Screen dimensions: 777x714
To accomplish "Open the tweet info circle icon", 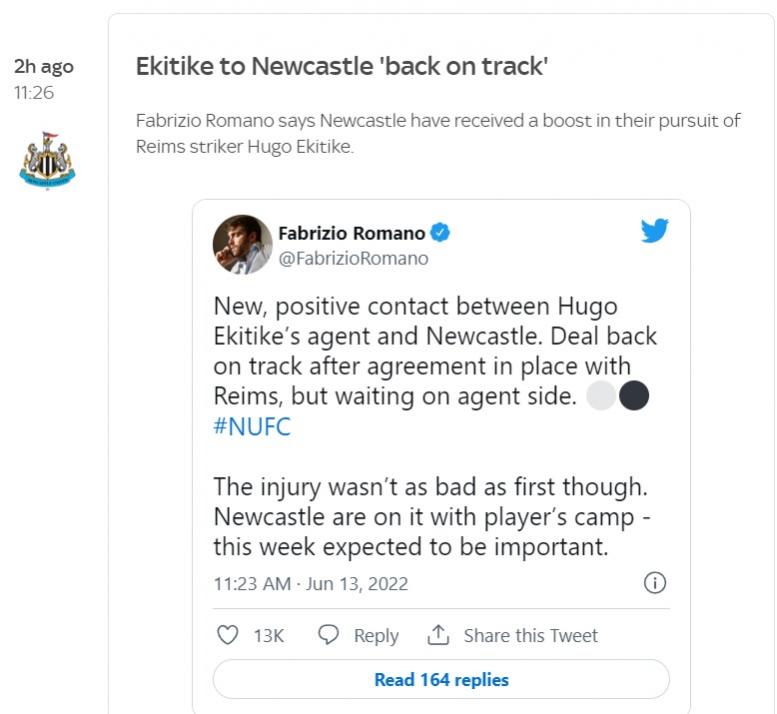I will point(655,583).
